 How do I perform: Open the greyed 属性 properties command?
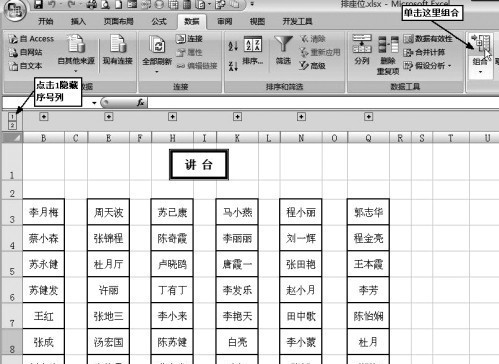pyautogui.click(x=190, y=52)
